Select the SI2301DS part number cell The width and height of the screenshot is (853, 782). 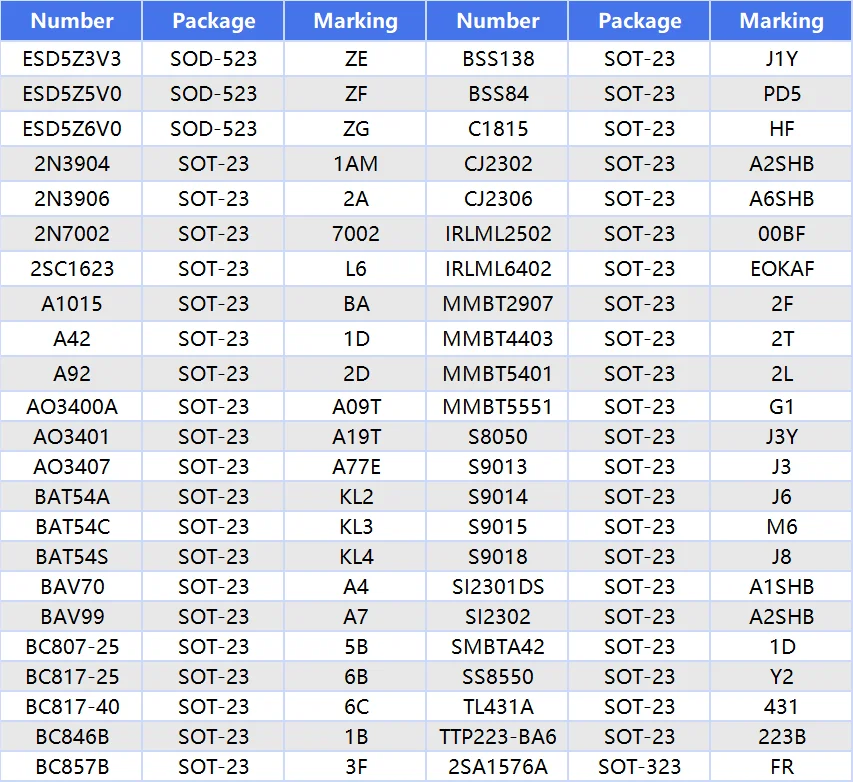click(498, 587)
